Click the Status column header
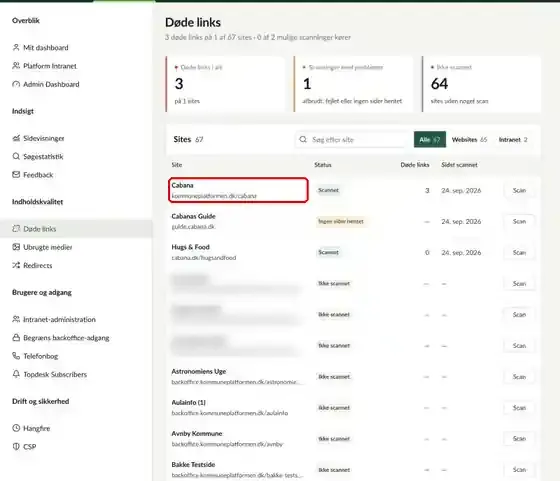The width and height of the screenshot is (560, 481). click(x=323, y=165)
